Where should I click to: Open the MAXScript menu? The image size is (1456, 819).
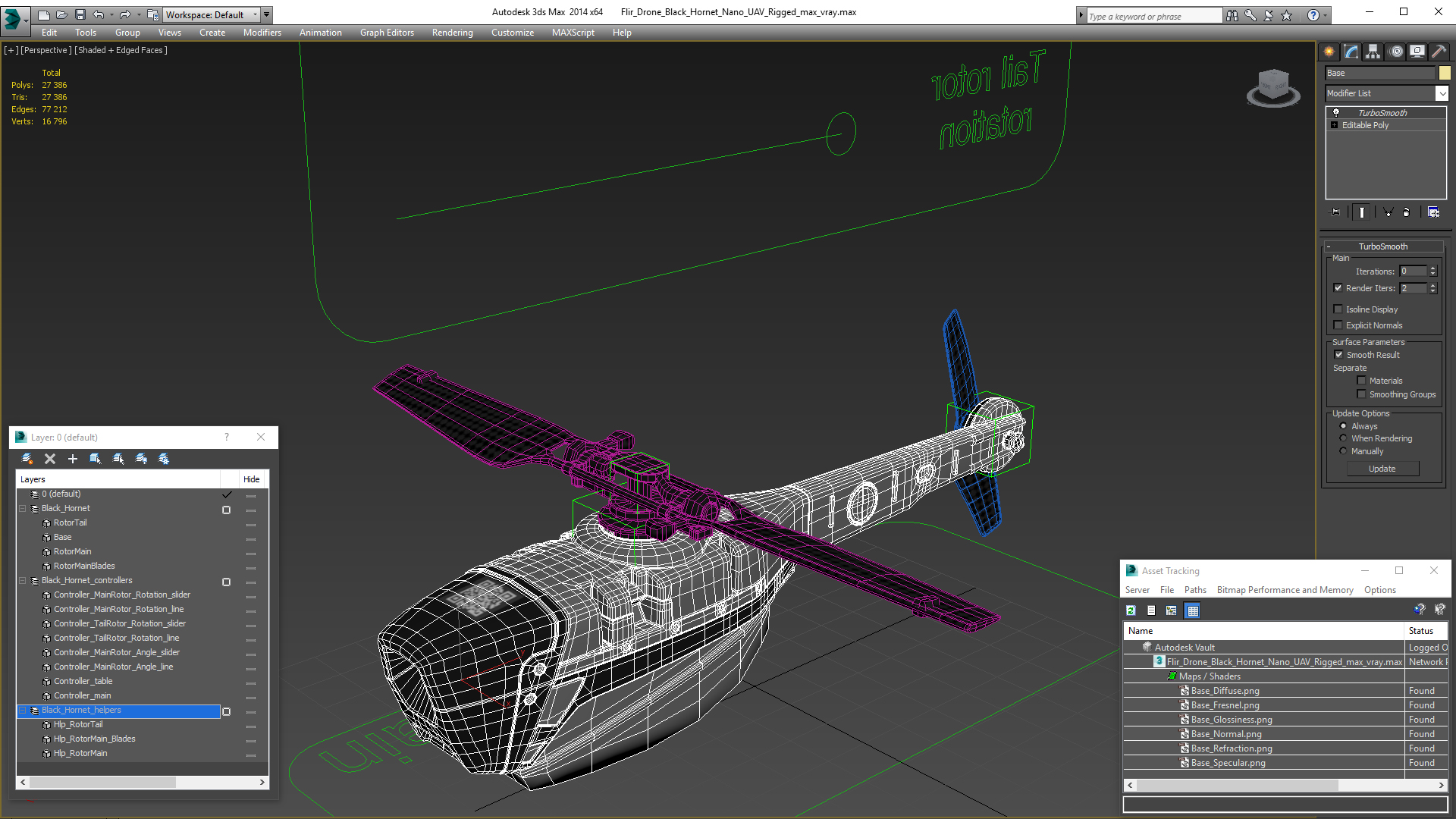pos(573,33)
